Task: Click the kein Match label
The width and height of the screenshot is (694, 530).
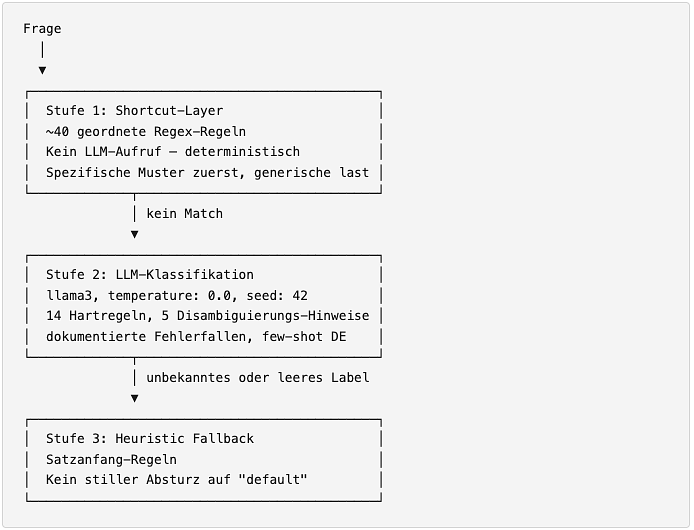Action: click(185, 213)
